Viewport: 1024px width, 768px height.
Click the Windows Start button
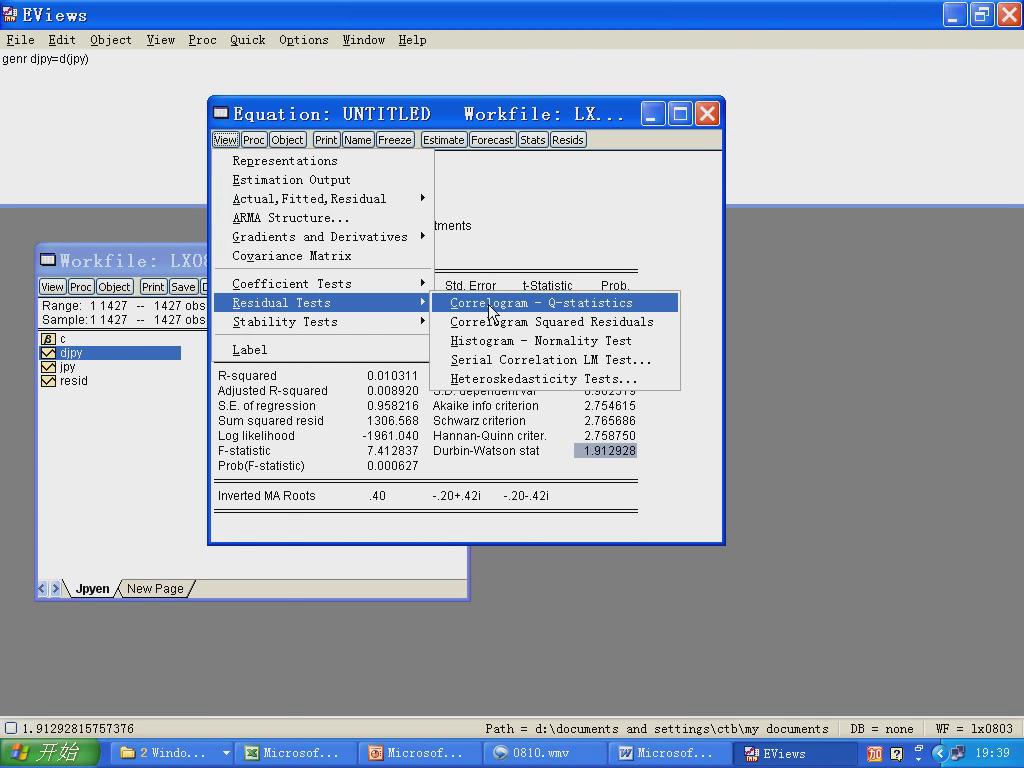(x=50, y=753)
